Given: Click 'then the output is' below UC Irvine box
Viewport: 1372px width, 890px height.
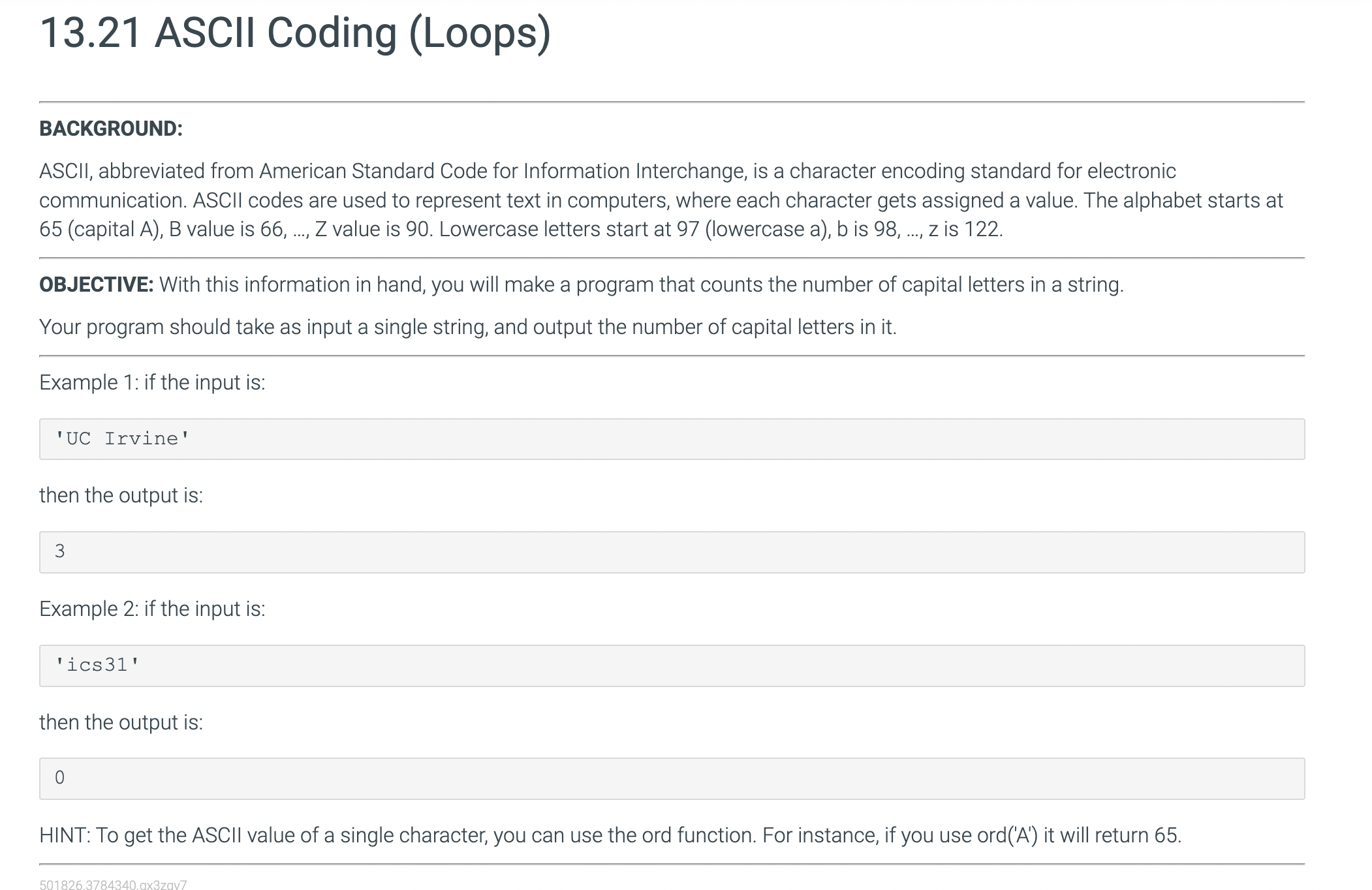Looking at the screenshot, I should click(x=121, y=495).
